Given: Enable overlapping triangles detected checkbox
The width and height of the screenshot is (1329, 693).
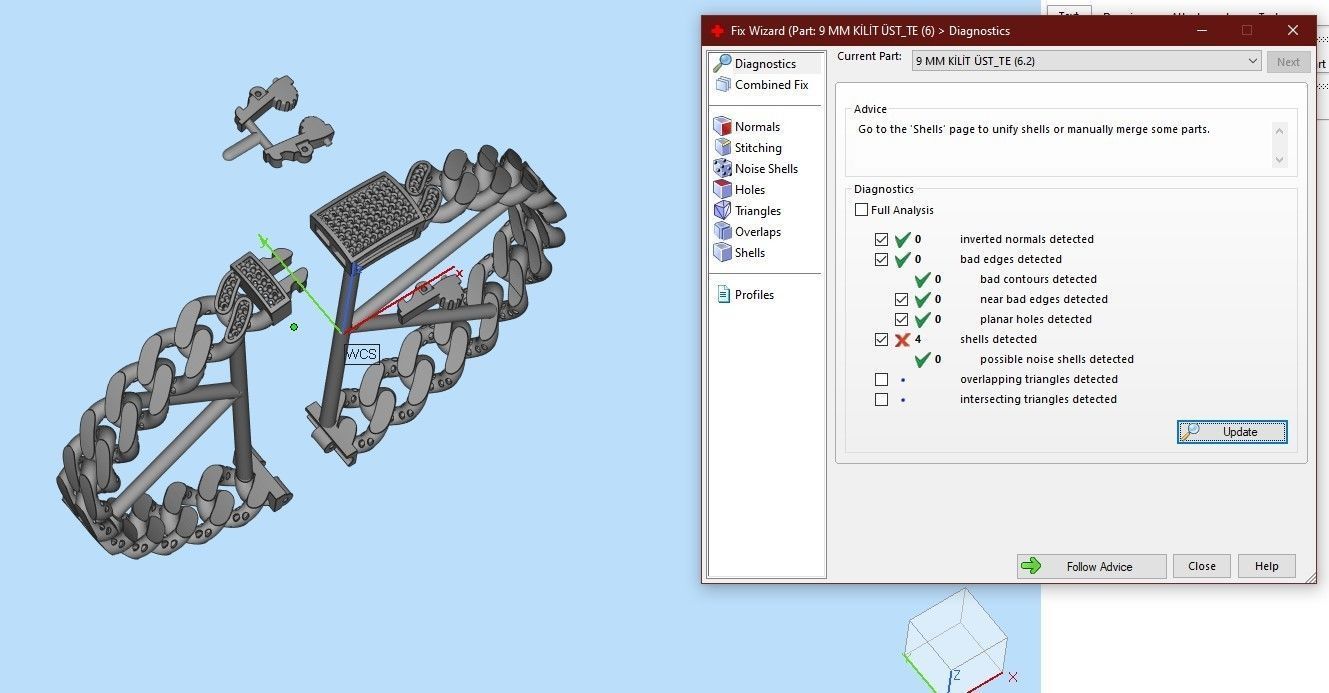Looking at the screenshot, I should [881, 380].
